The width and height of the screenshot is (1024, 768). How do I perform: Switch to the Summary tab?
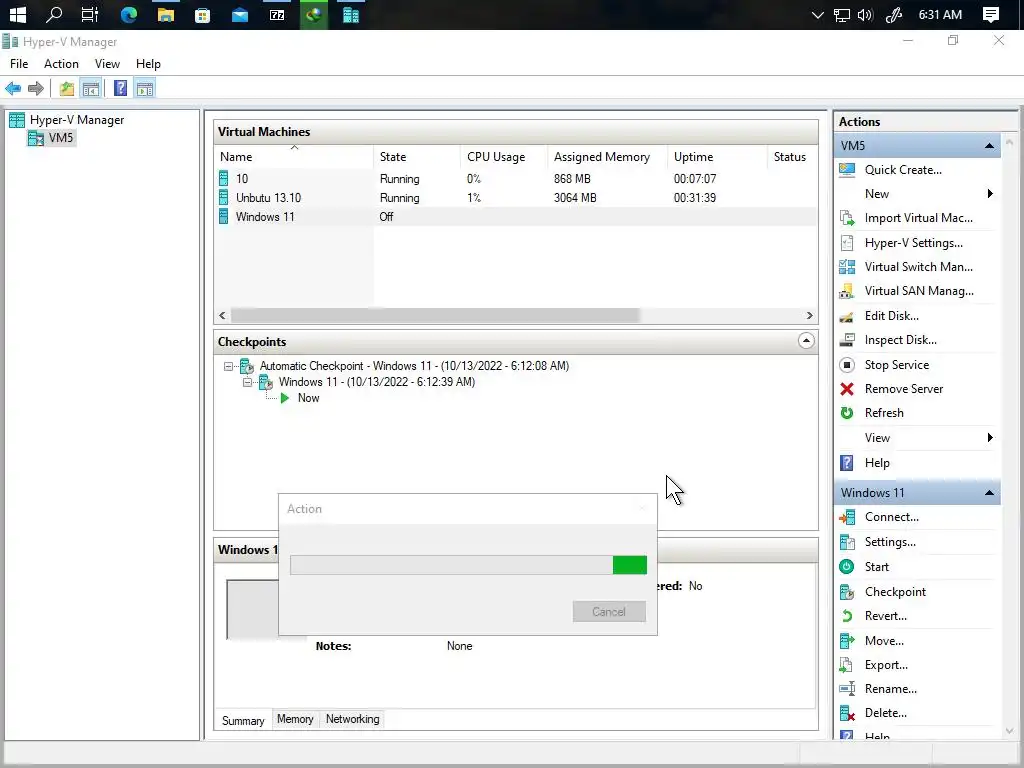[x=243, y=720]
